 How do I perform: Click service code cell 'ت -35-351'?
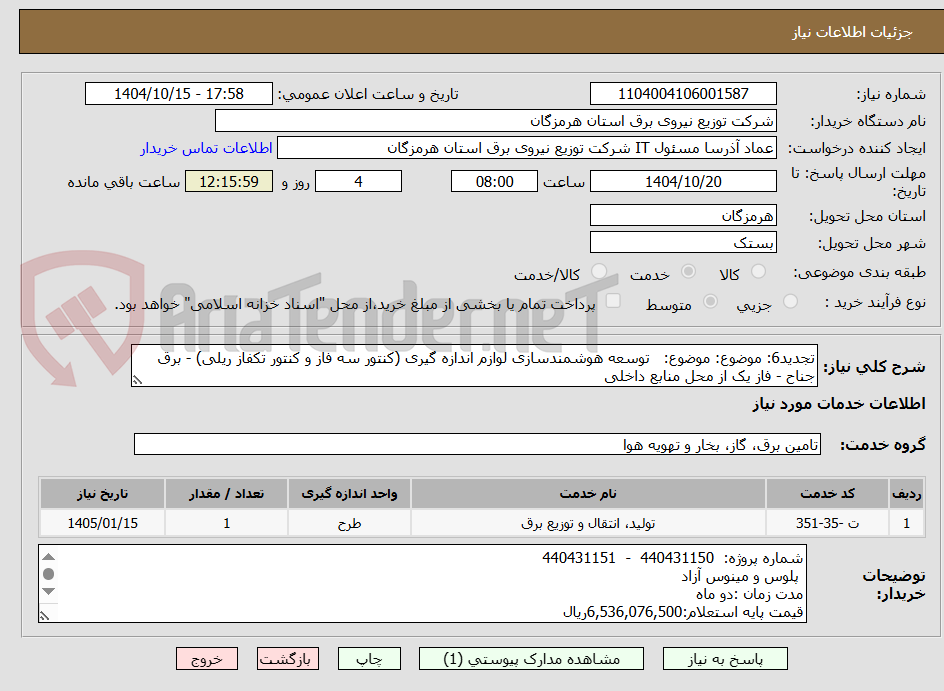(827, 523)
